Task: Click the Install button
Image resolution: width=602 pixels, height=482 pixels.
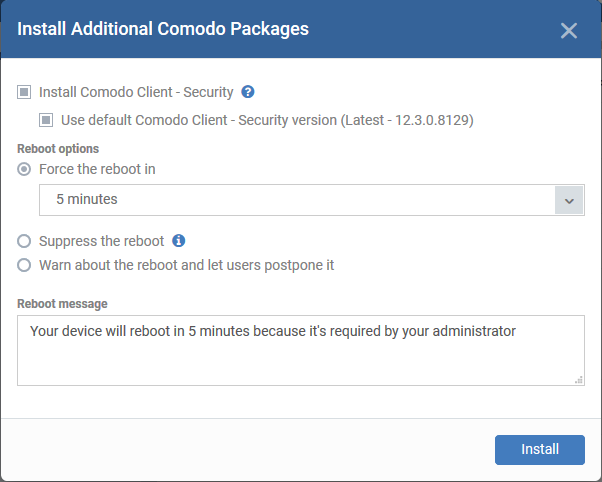Action: (x=540, y=450)
